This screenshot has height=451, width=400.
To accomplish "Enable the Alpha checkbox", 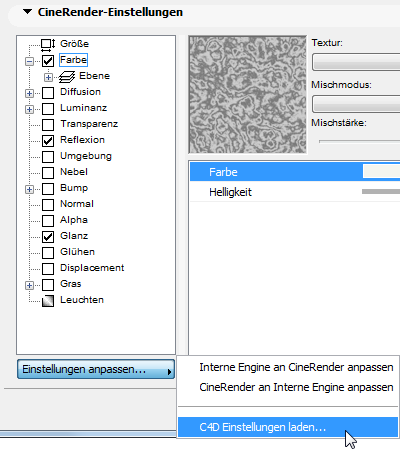I will click(x=48, y=221).
